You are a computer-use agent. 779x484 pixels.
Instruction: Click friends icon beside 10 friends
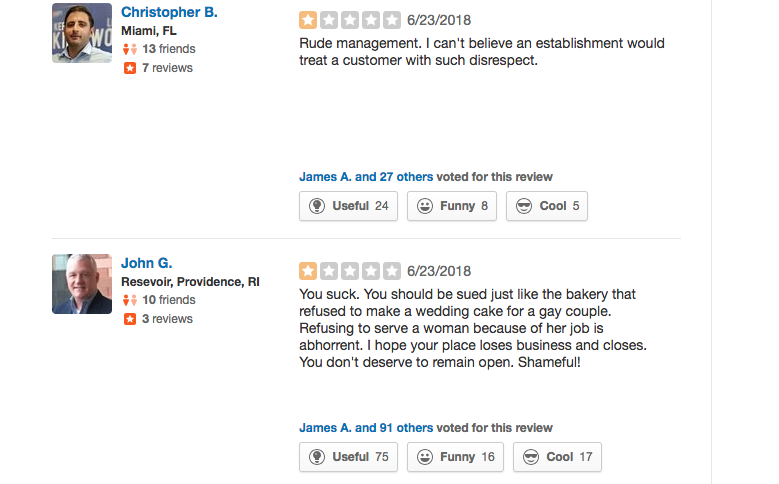coord(129,300)
